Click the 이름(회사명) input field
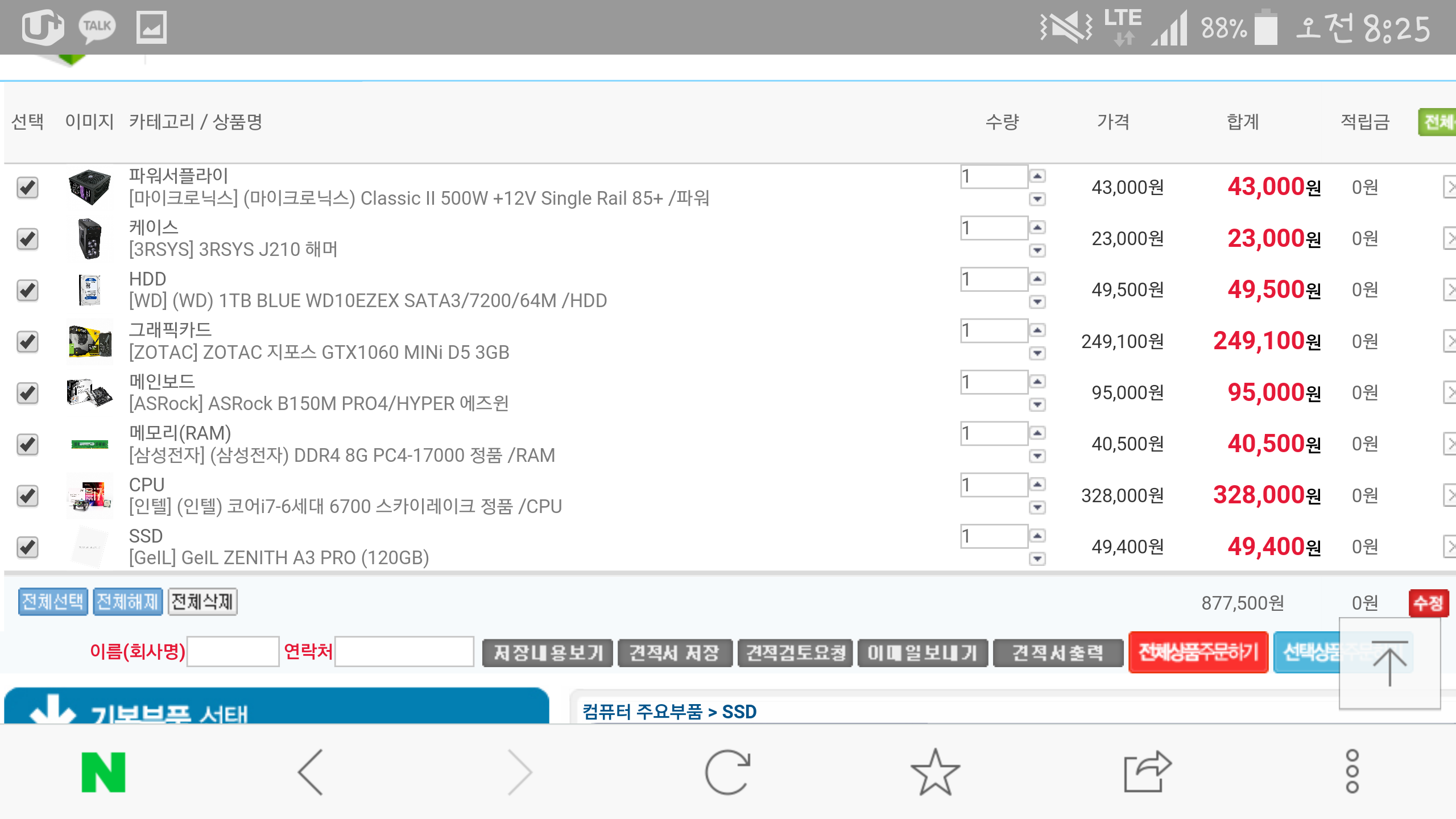This screenshot has height=819, width=1456. point(233,652)
